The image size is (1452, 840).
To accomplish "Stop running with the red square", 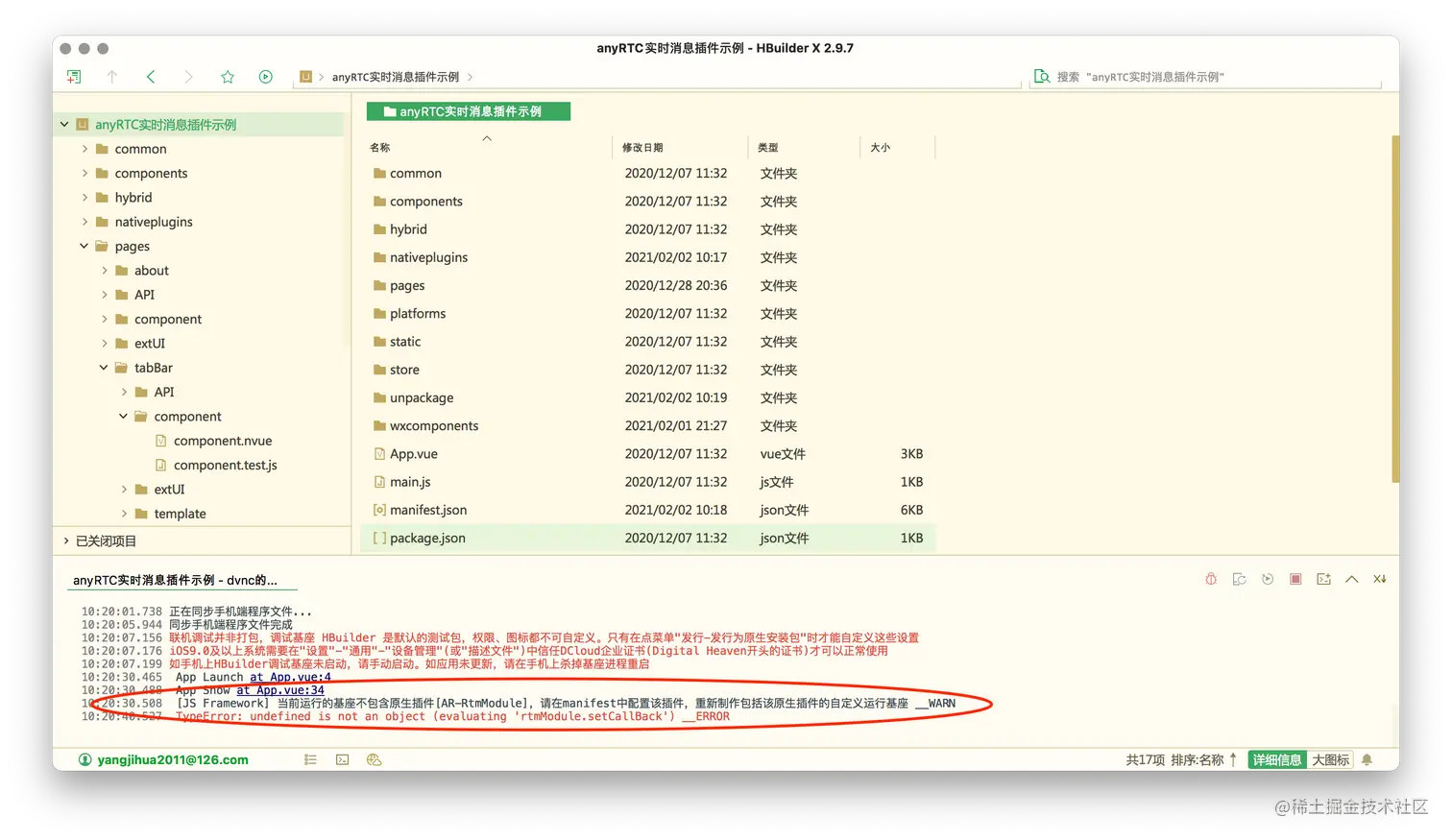I will coord(1295,579).
